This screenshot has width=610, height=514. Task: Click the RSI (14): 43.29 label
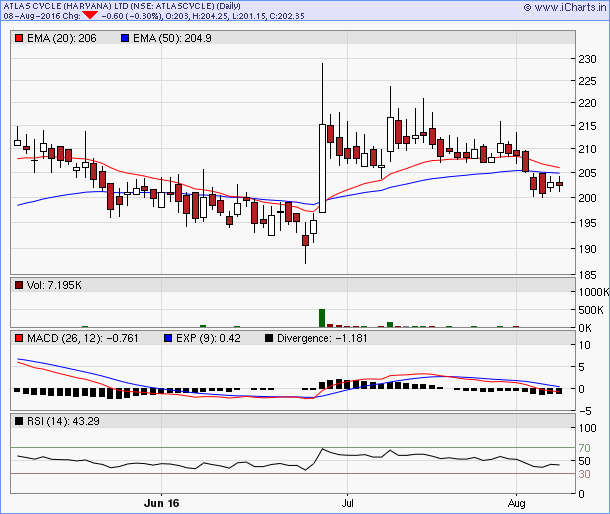(63, 421)
